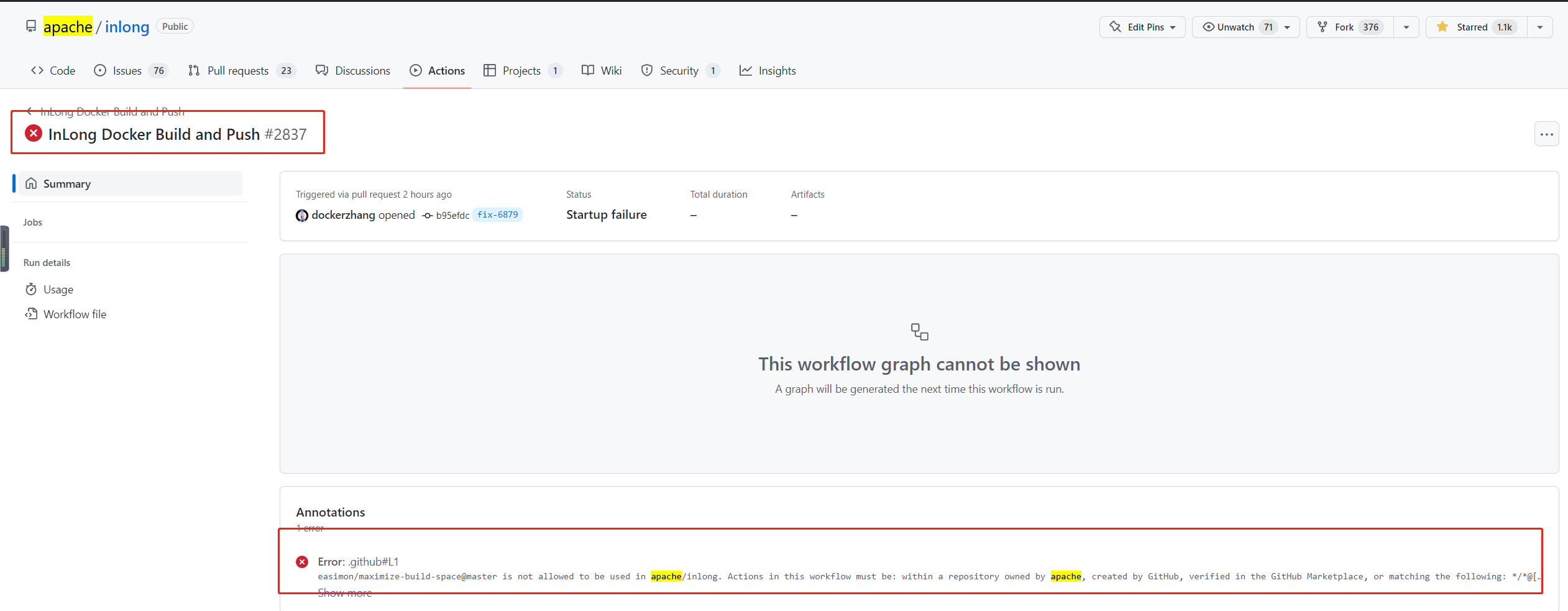This screenshot has width=1568, height=611.
Task: Open the Wiki tab
Action: (x=602, y=70)
